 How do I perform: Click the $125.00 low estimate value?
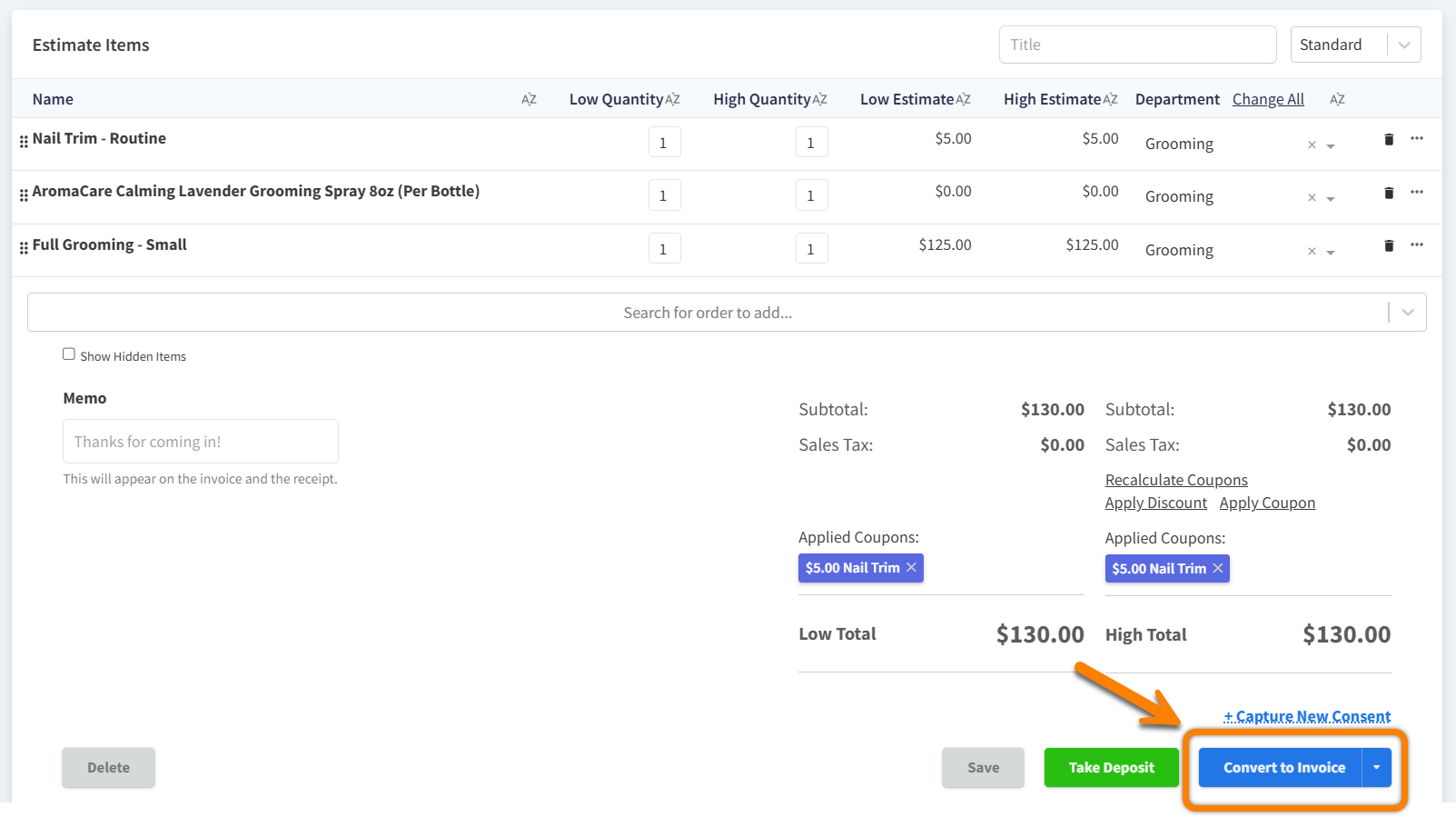[x=945, y=244]
